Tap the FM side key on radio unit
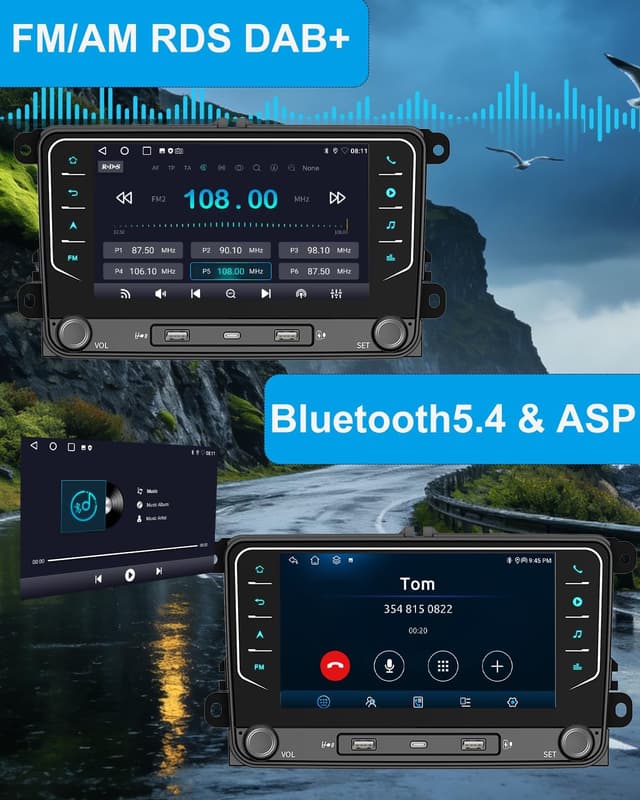The width and height of the screenshot is (640, 800). (x=73, y=258)
